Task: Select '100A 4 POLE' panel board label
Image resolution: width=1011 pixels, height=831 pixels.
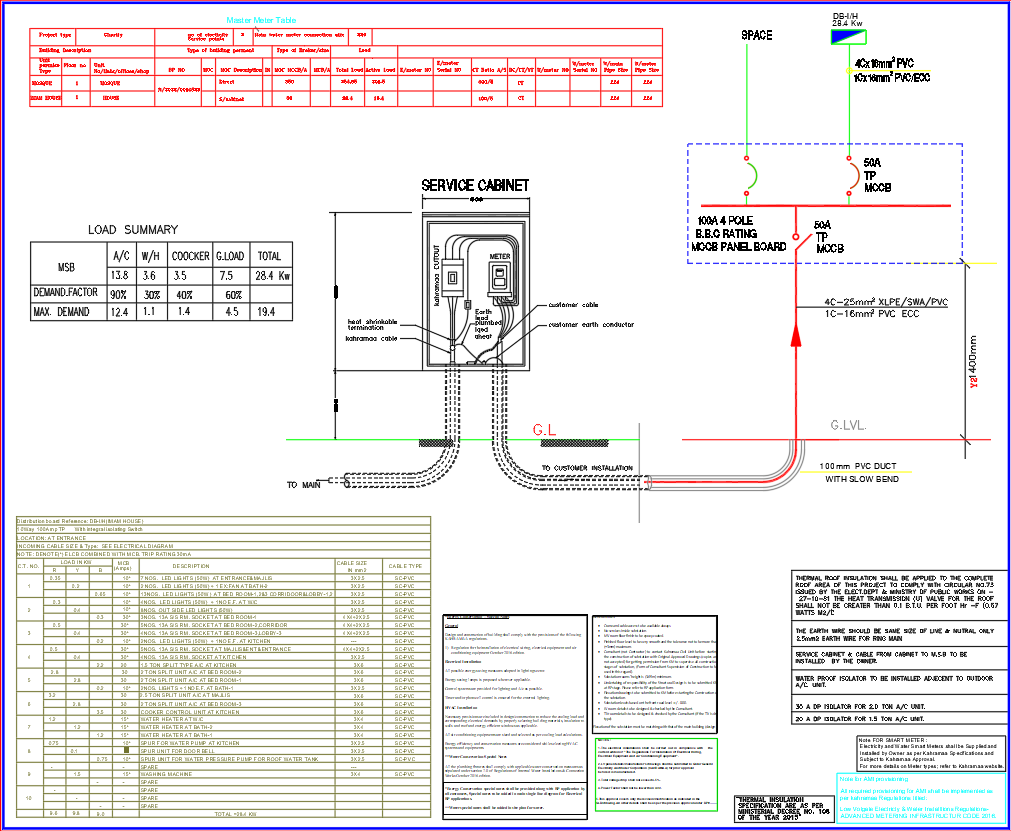Action: pos(725,220)
